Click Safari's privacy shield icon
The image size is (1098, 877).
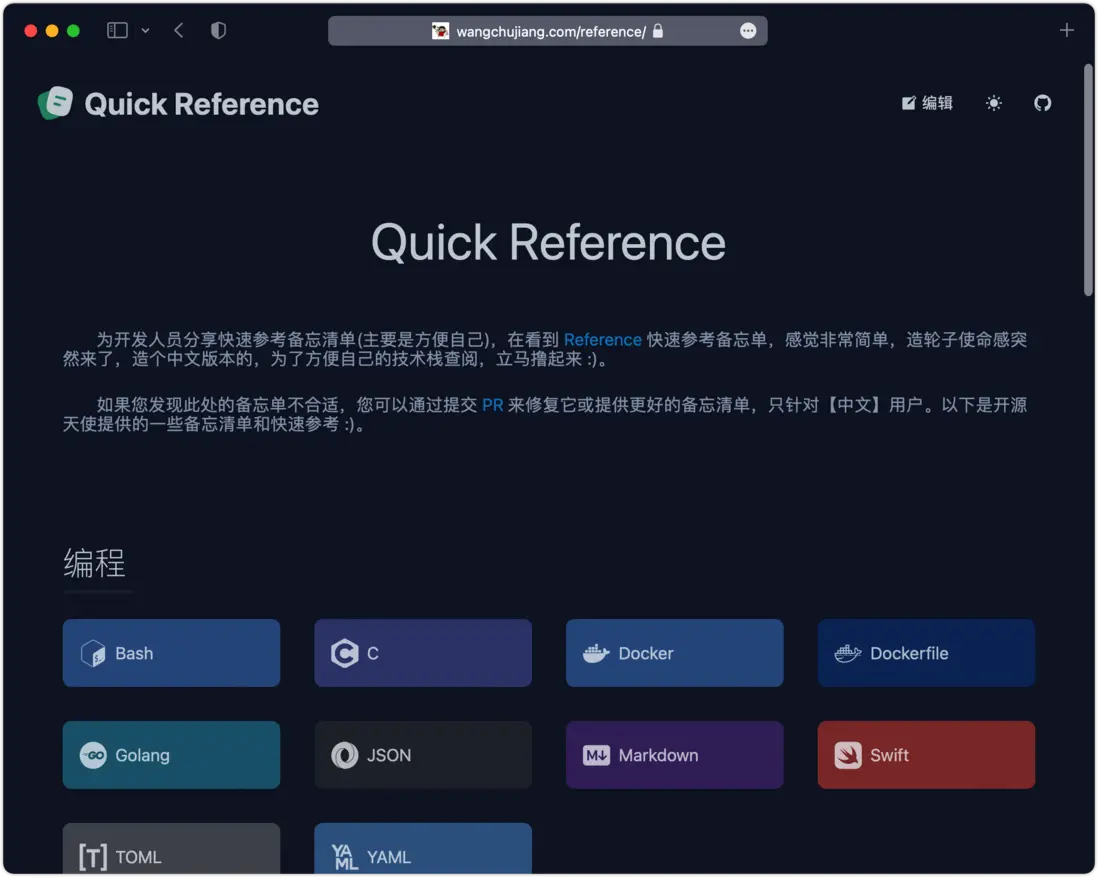tap(218, 30)
